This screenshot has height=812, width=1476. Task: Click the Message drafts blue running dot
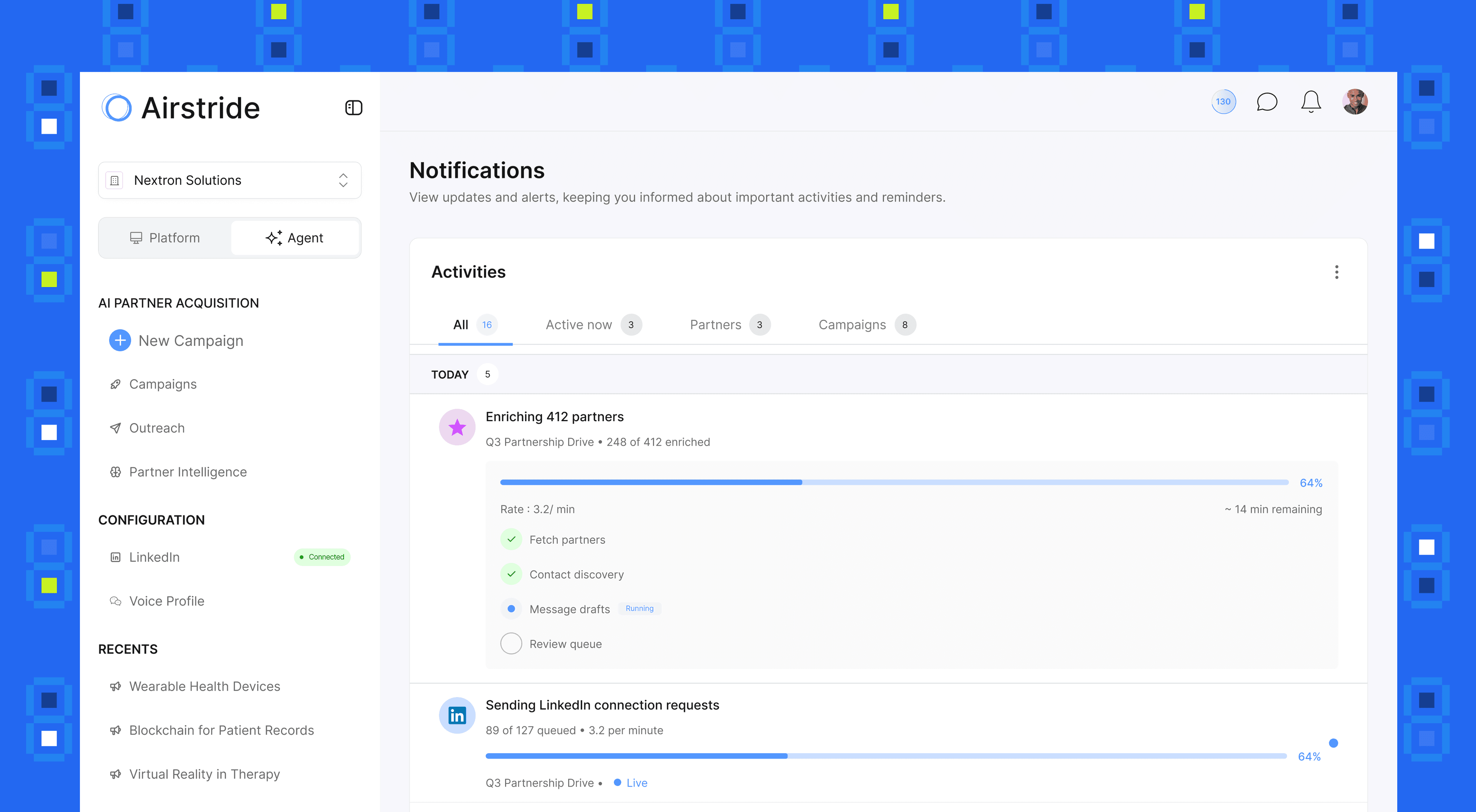pyautogui.click(x=511, y=609)
